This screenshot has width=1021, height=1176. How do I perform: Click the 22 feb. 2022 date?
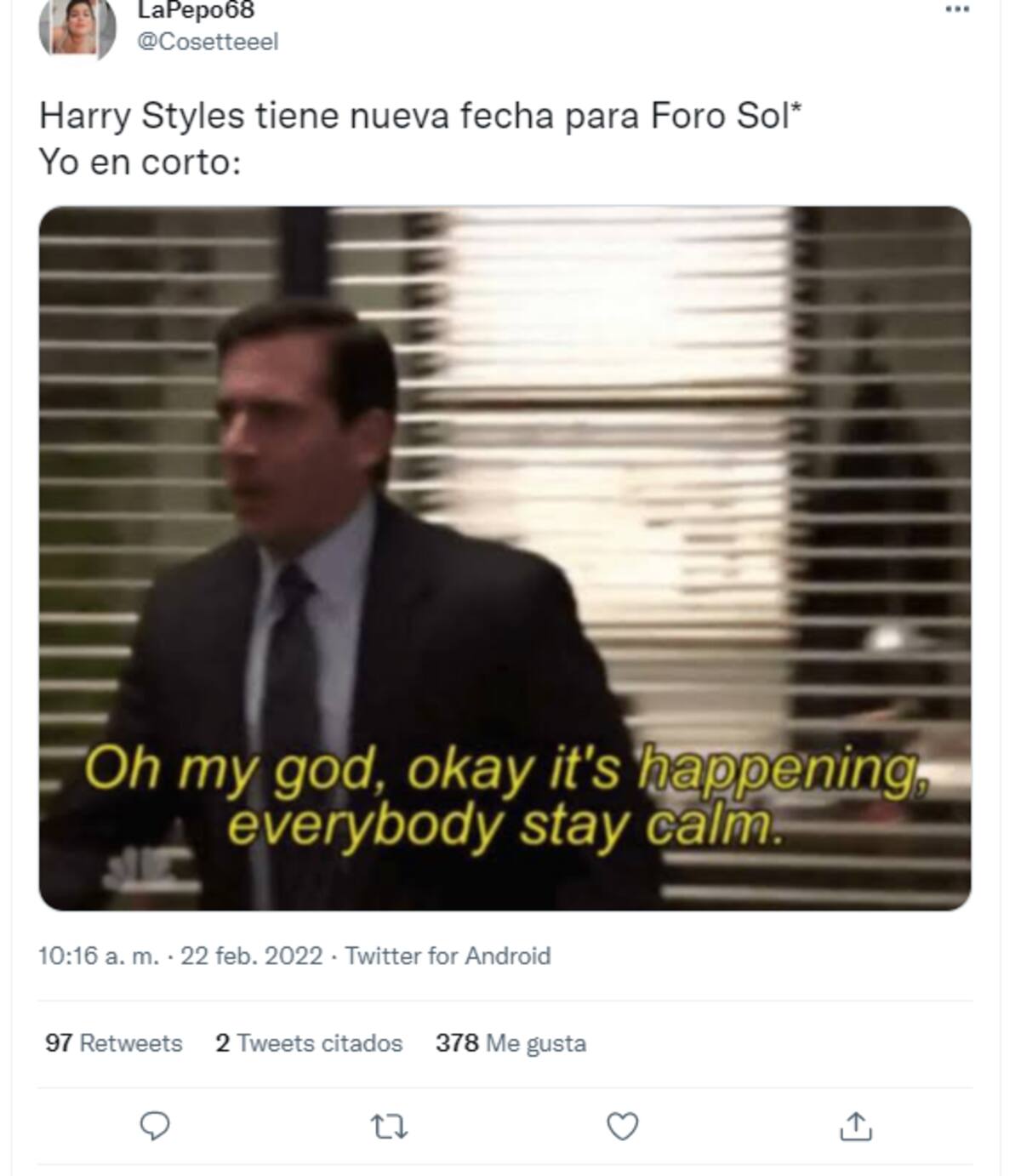(252, 956)
